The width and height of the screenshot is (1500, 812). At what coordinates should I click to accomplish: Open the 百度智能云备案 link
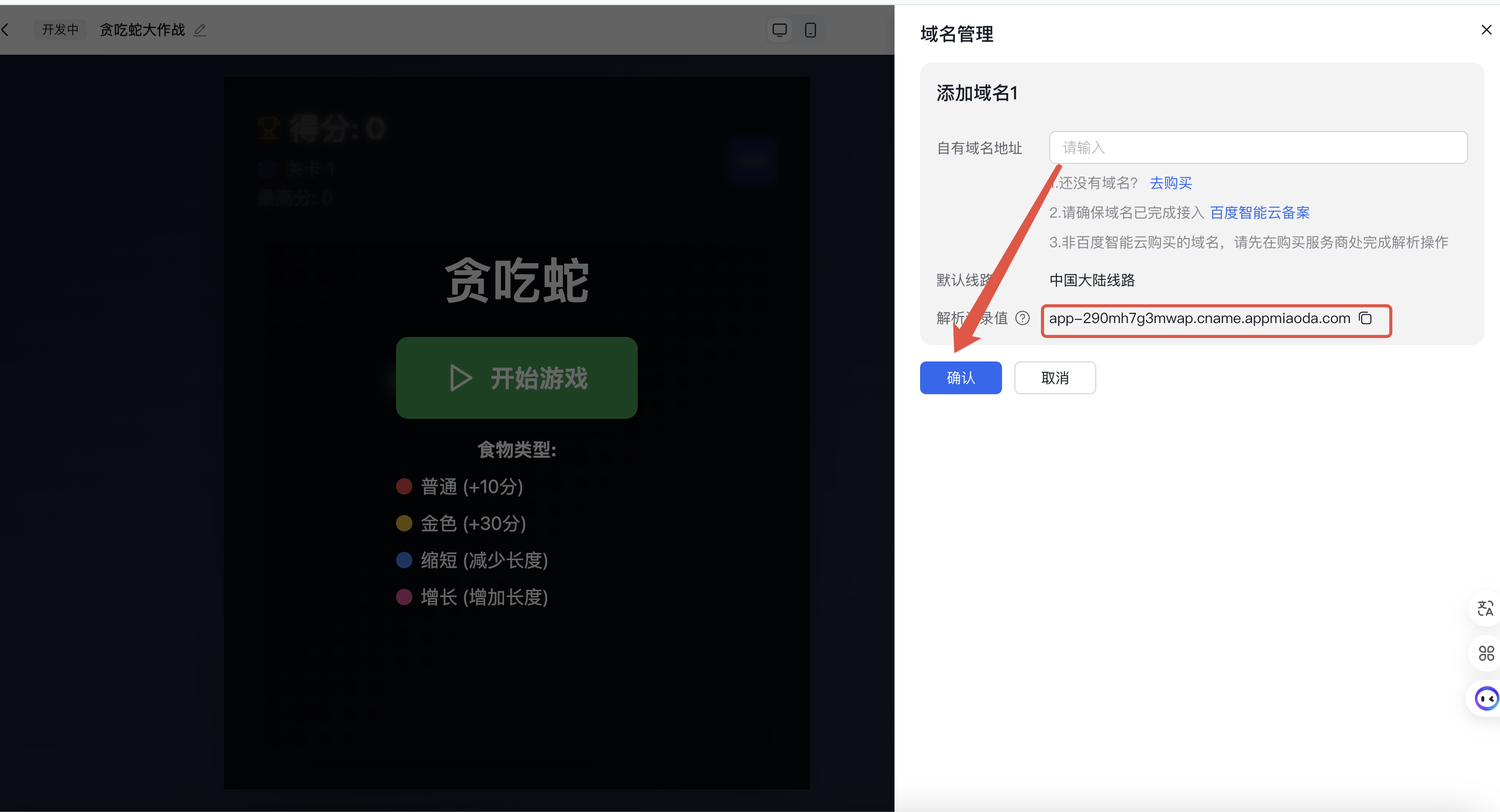[x=1260, y=212]
